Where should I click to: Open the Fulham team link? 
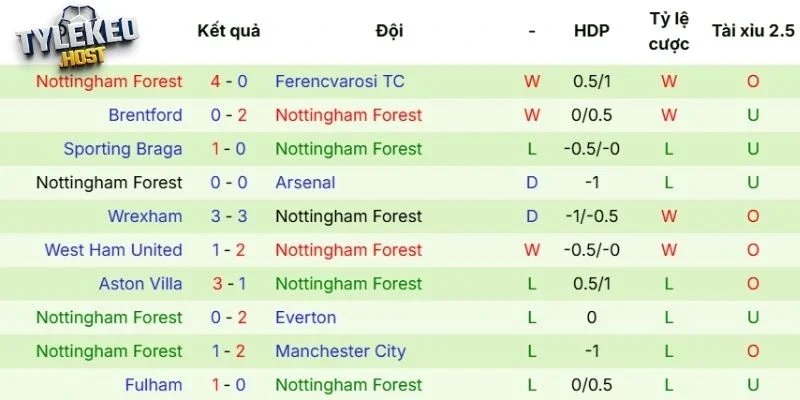(x=153, y=385)
